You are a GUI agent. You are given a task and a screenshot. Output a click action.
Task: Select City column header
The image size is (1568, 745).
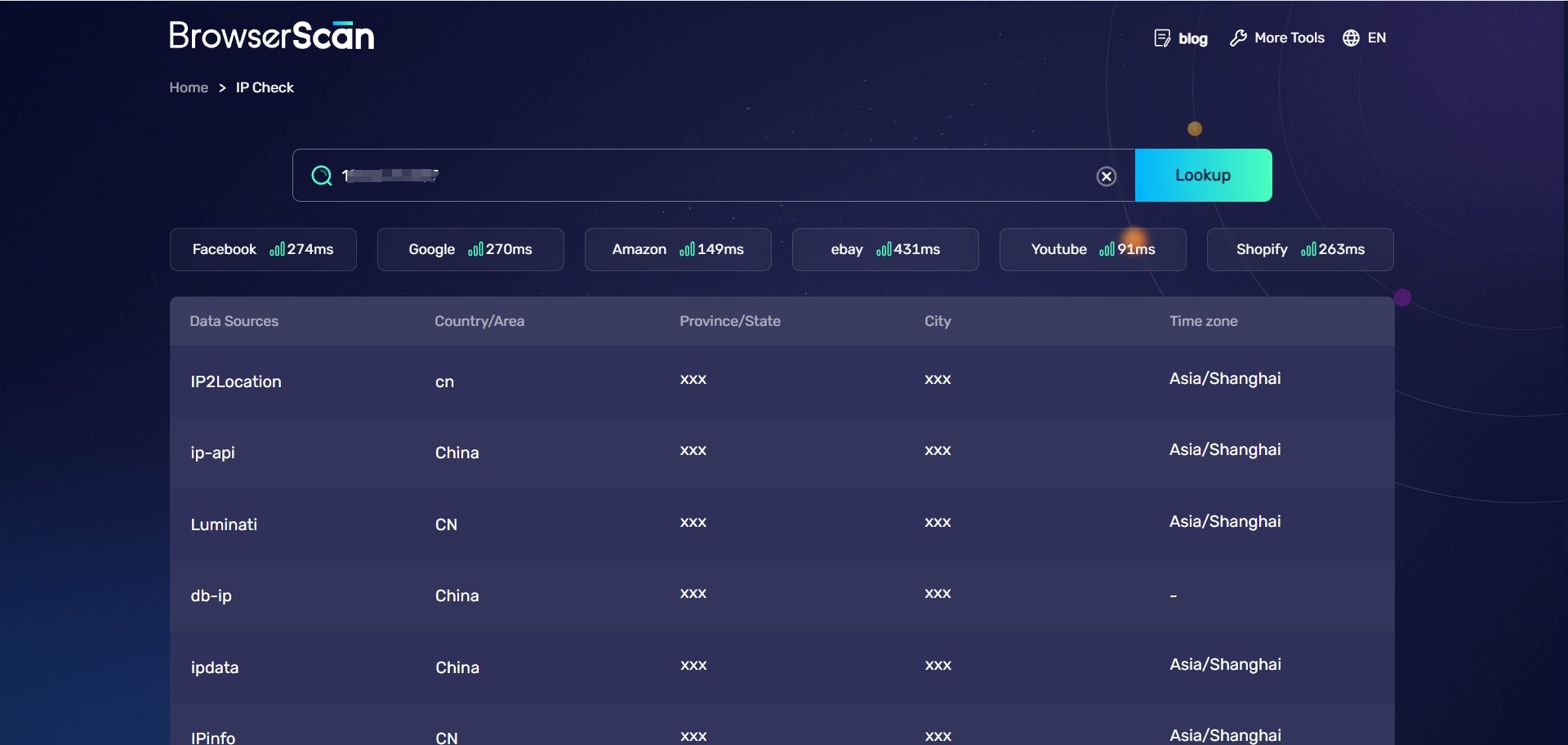click(x=938, y=321)
